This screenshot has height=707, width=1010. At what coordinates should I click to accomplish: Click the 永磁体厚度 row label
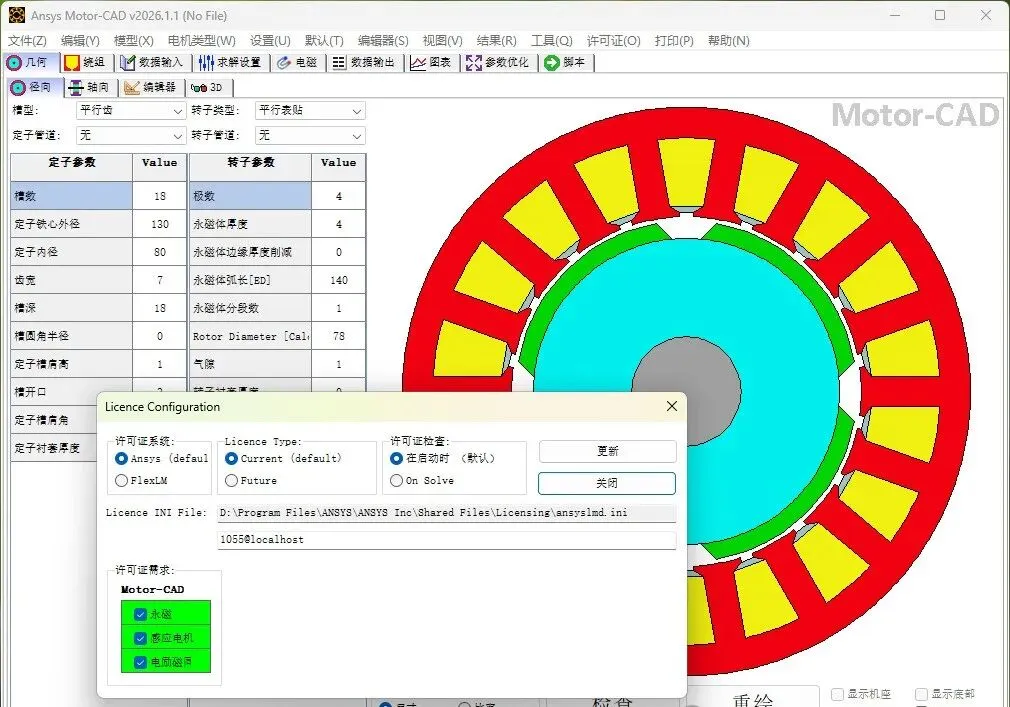(x=251, y=224)
